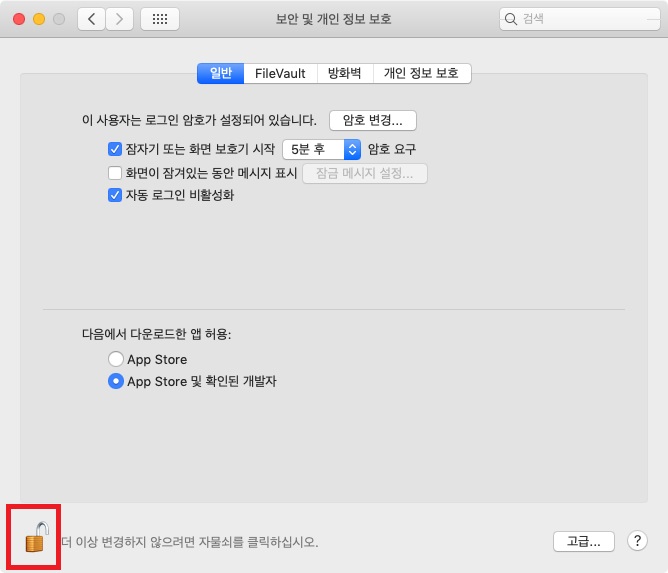Toggle 잠자기 또는 화면 보호기 시작 checkbox

tap(115, 149)
